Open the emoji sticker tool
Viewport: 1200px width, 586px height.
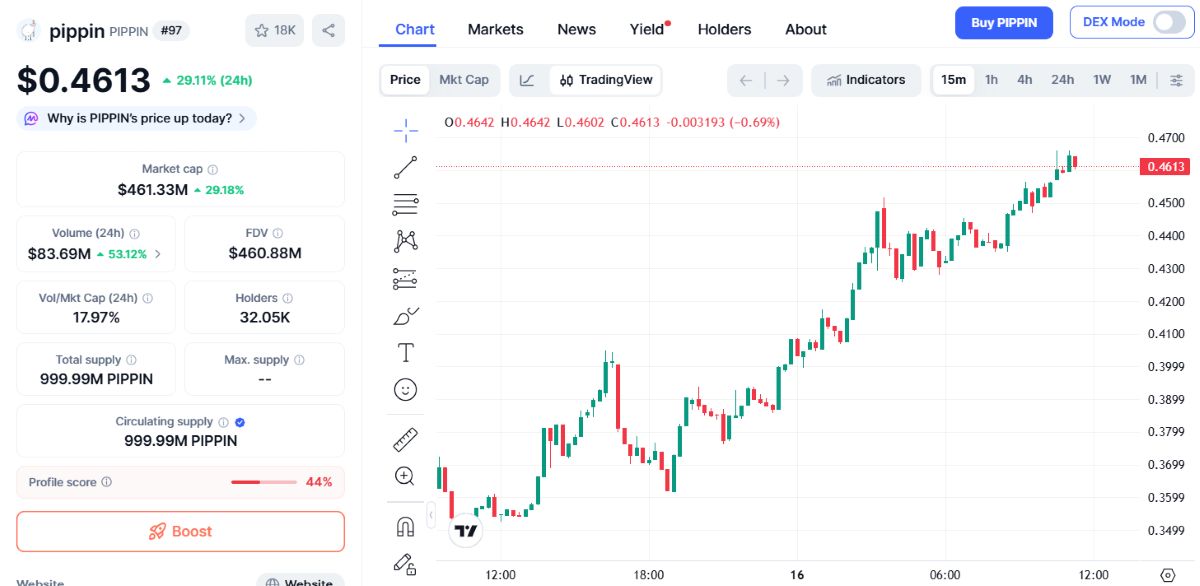pos(405,389)
